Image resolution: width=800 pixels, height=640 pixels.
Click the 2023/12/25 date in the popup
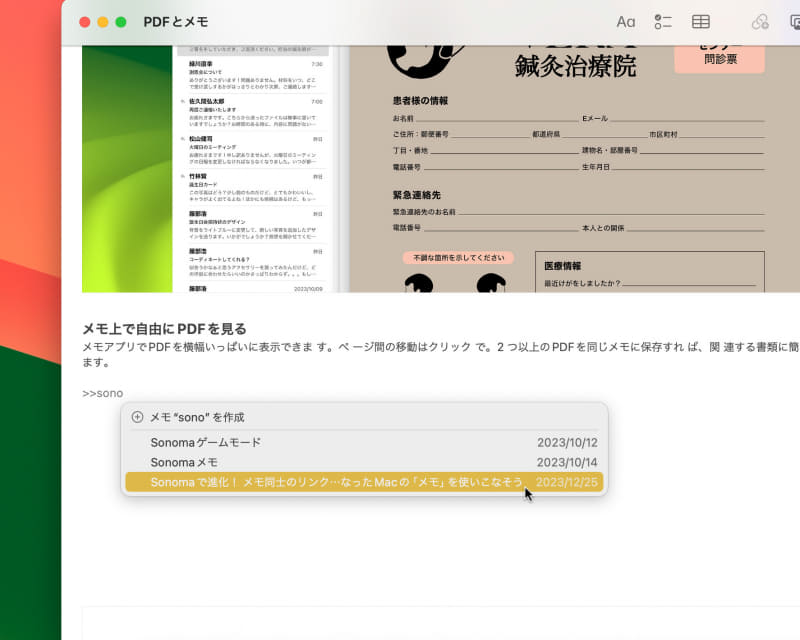567,482
